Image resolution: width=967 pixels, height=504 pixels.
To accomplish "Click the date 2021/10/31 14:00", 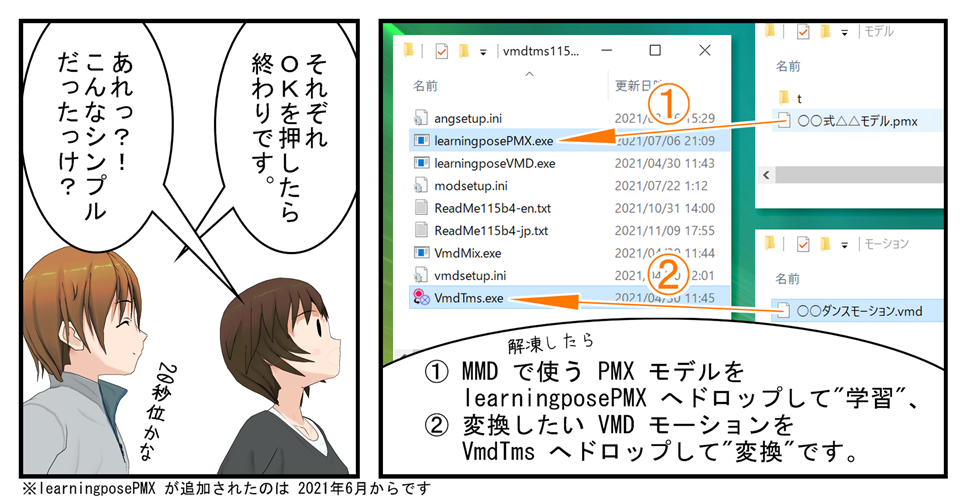I will pyautogui.click(x=664, y=208).
